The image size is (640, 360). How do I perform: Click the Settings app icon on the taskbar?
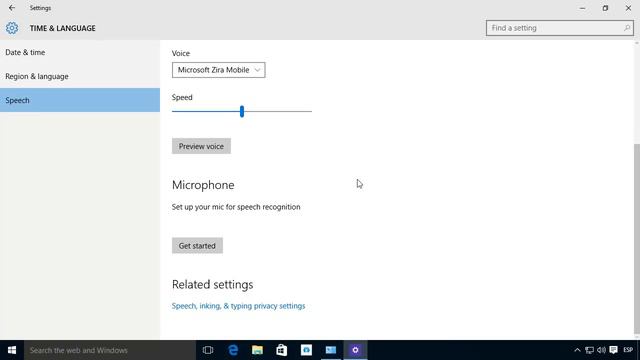pos(355,350)
